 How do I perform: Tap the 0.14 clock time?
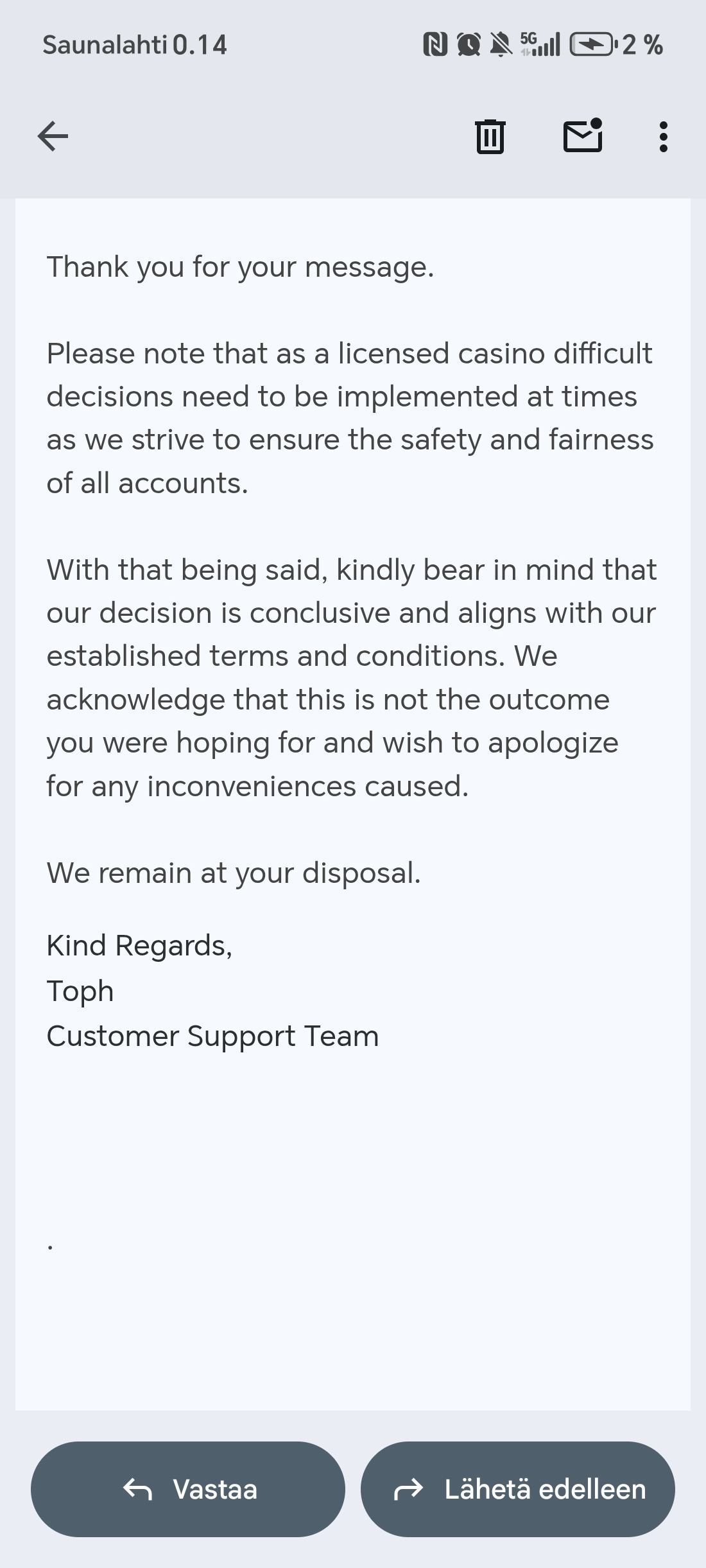pos(200,45)
